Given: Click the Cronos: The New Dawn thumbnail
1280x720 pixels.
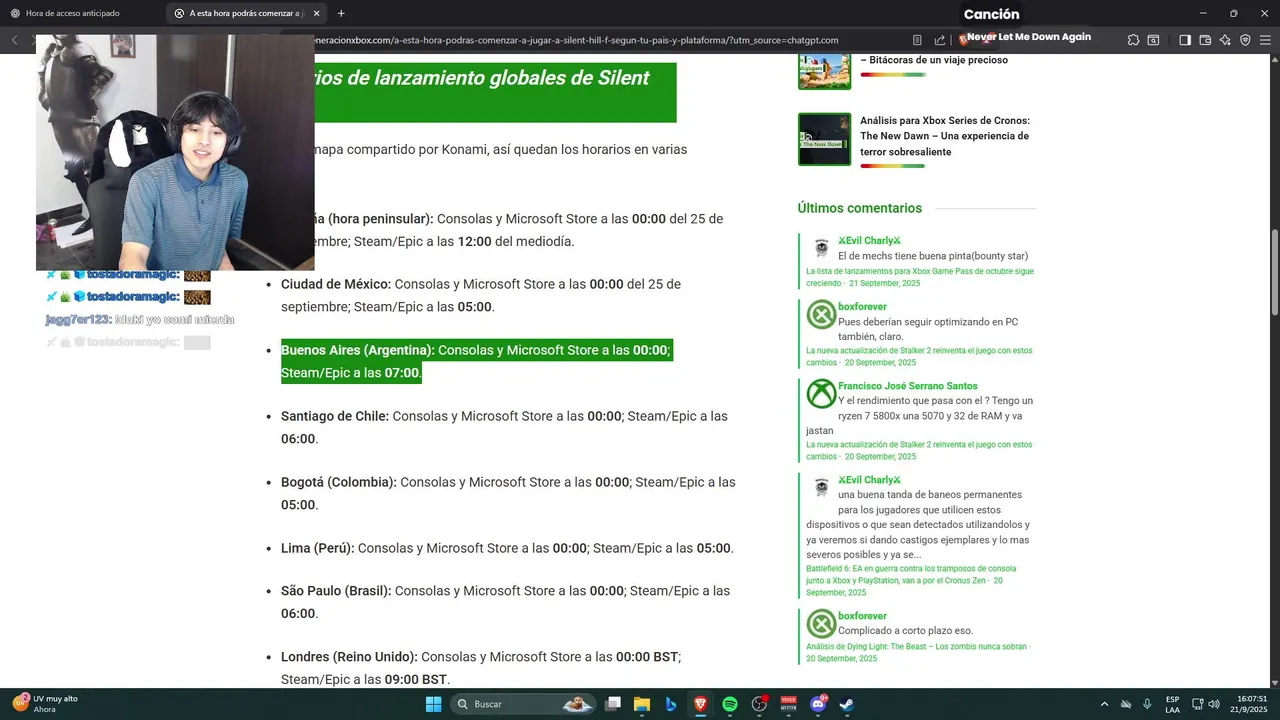Looking at the screenshot, I should tap(824, 139).
